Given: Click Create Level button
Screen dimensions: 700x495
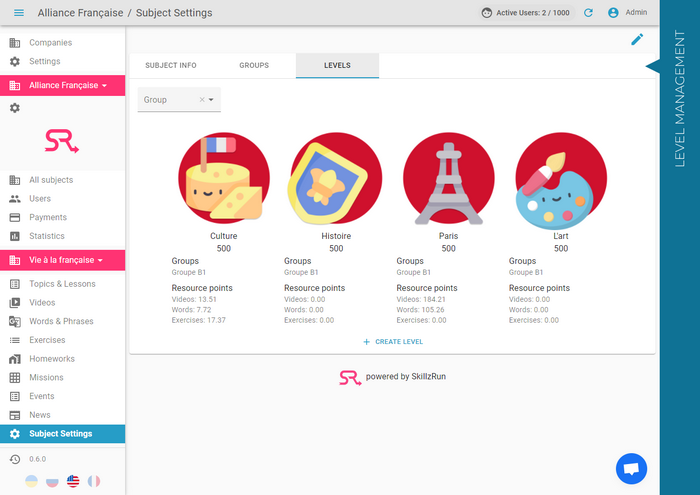Looking at the screenshot, I should pyautogui.click(x=393, y=341).
